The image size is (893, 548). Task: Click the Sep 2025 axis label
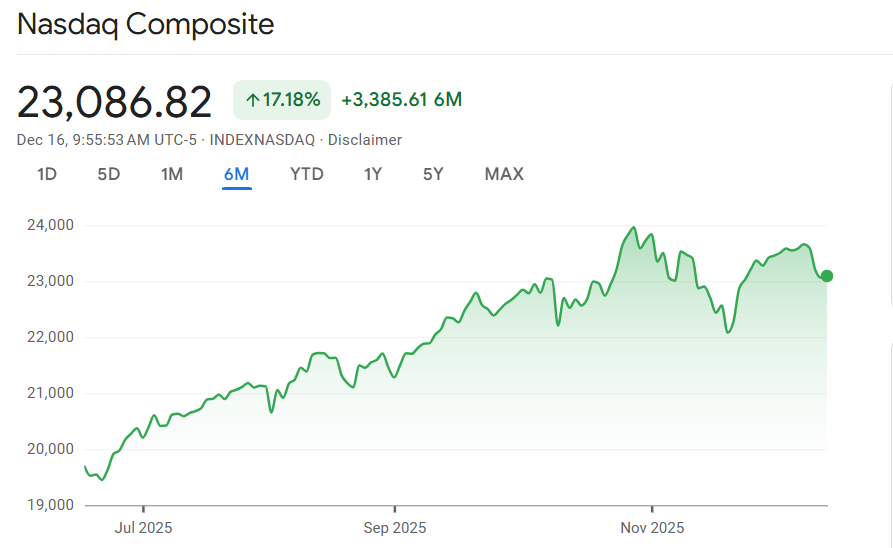pos(395,527)
